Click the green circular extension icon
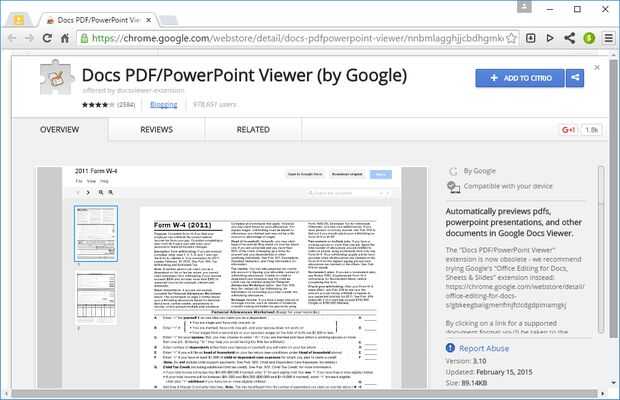The width and height of the screenshot is (620, 400). (x=589, y=38)
